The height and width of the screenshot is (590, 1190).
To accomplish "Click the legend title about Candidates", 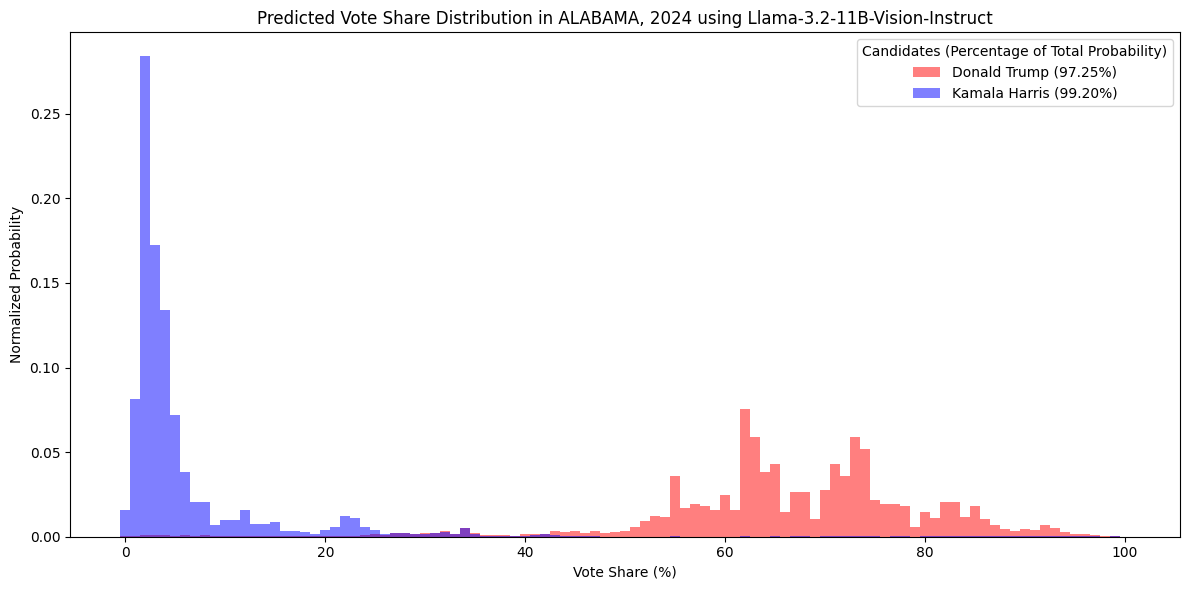I will (x=1014, y=51).
